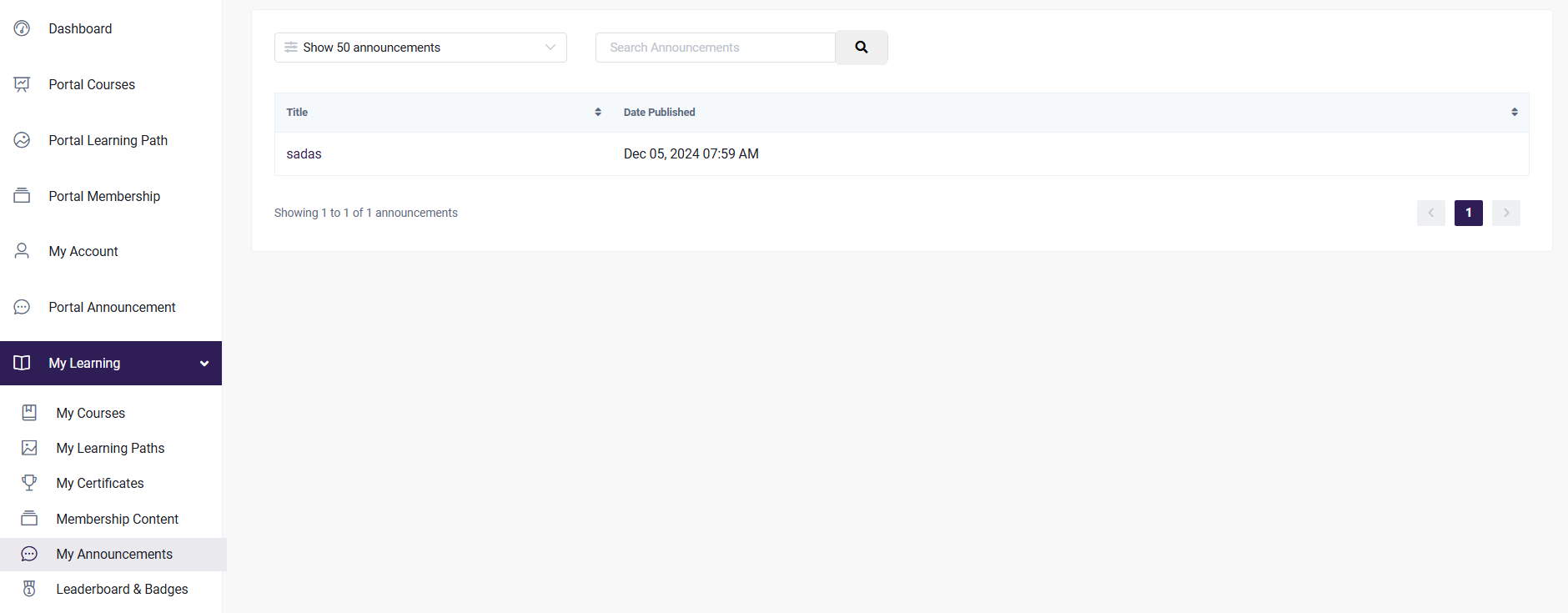
Task: Click the Leaderboard & Badges medal icon
Action: 29,589
